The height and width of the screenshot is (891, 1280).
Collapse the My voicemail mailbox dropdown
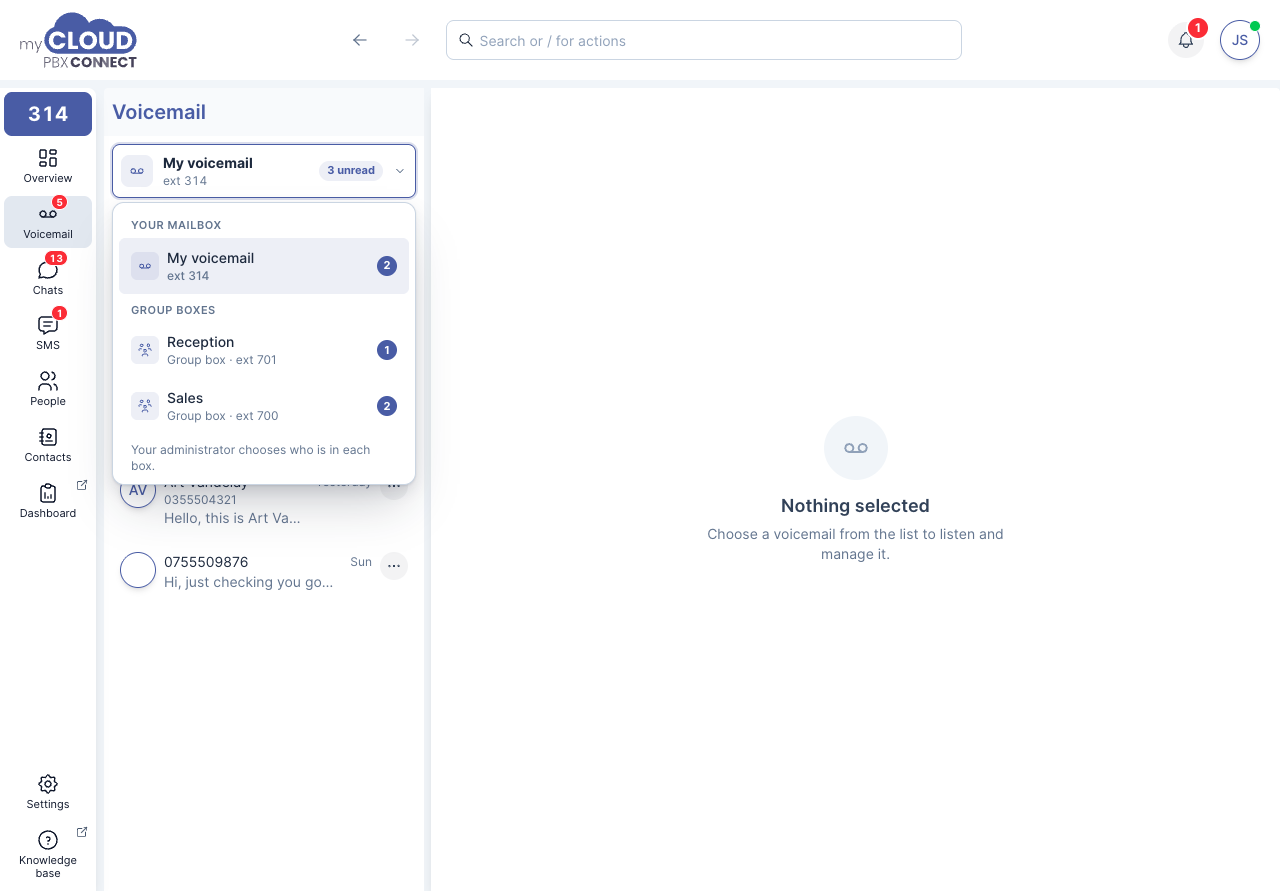[x=264, y=171]
